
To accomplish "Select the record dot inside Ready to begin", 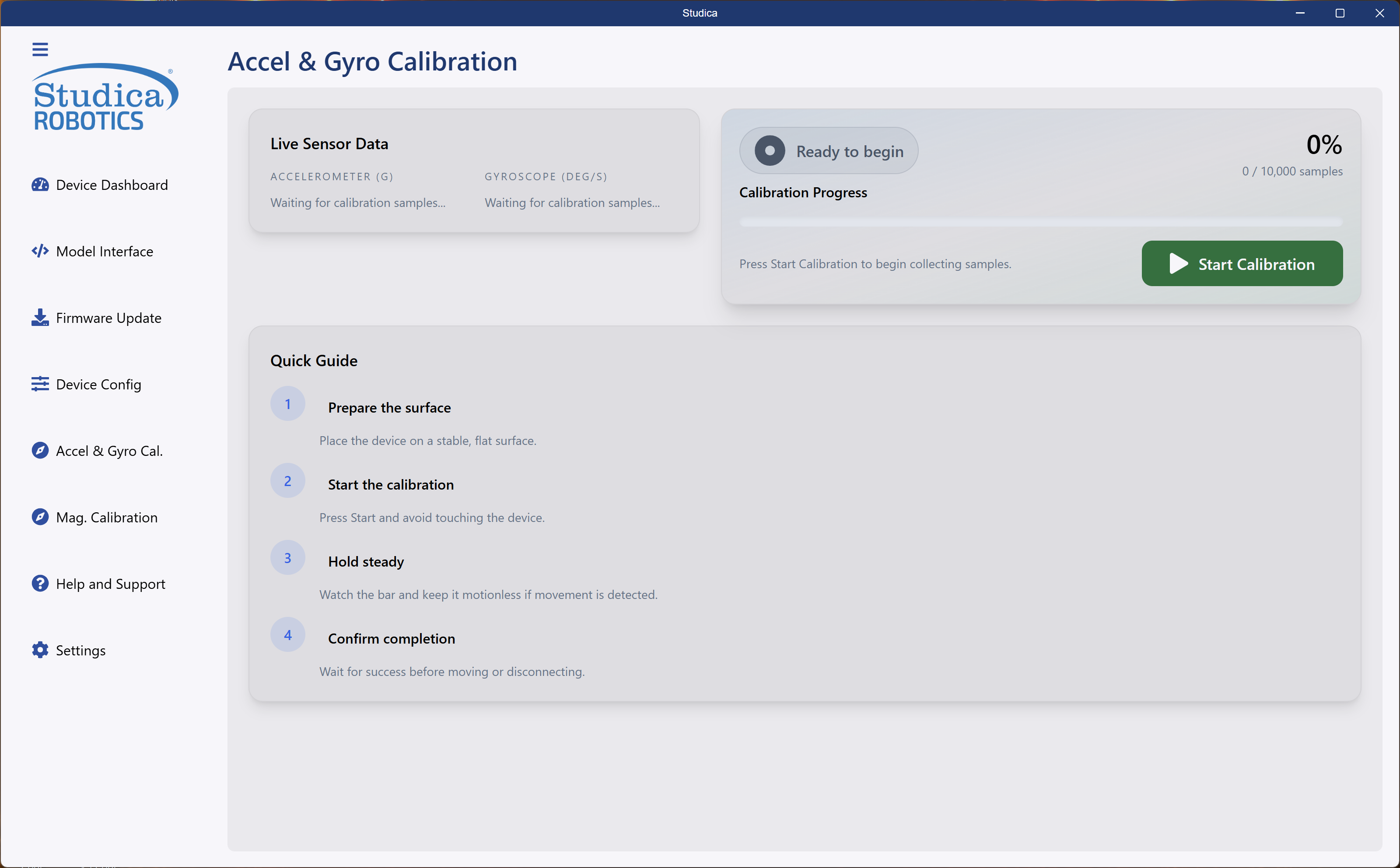I will [x=770, y=150].
